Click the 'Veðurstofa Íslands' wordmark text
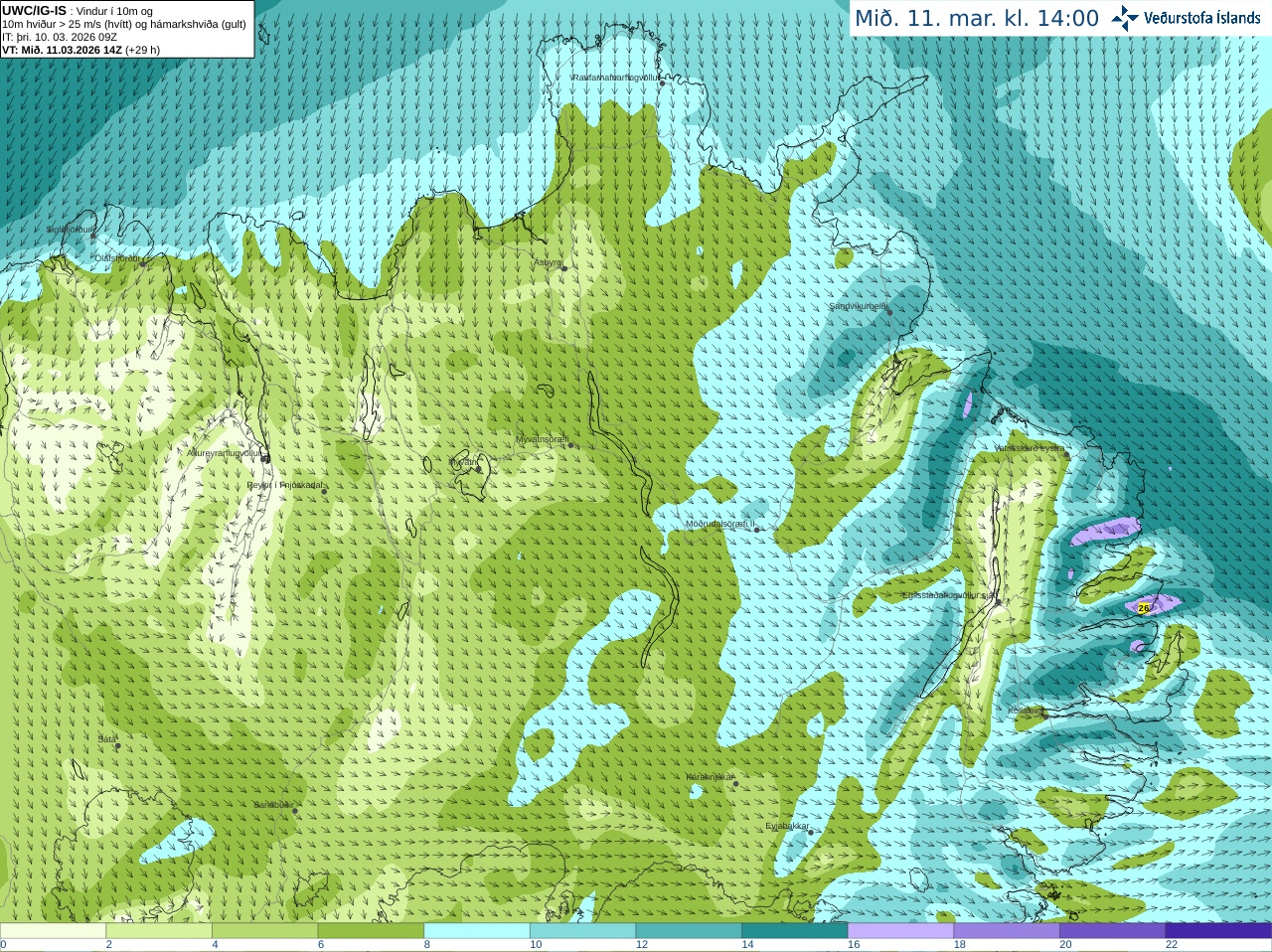 [x=1202, y=18]
